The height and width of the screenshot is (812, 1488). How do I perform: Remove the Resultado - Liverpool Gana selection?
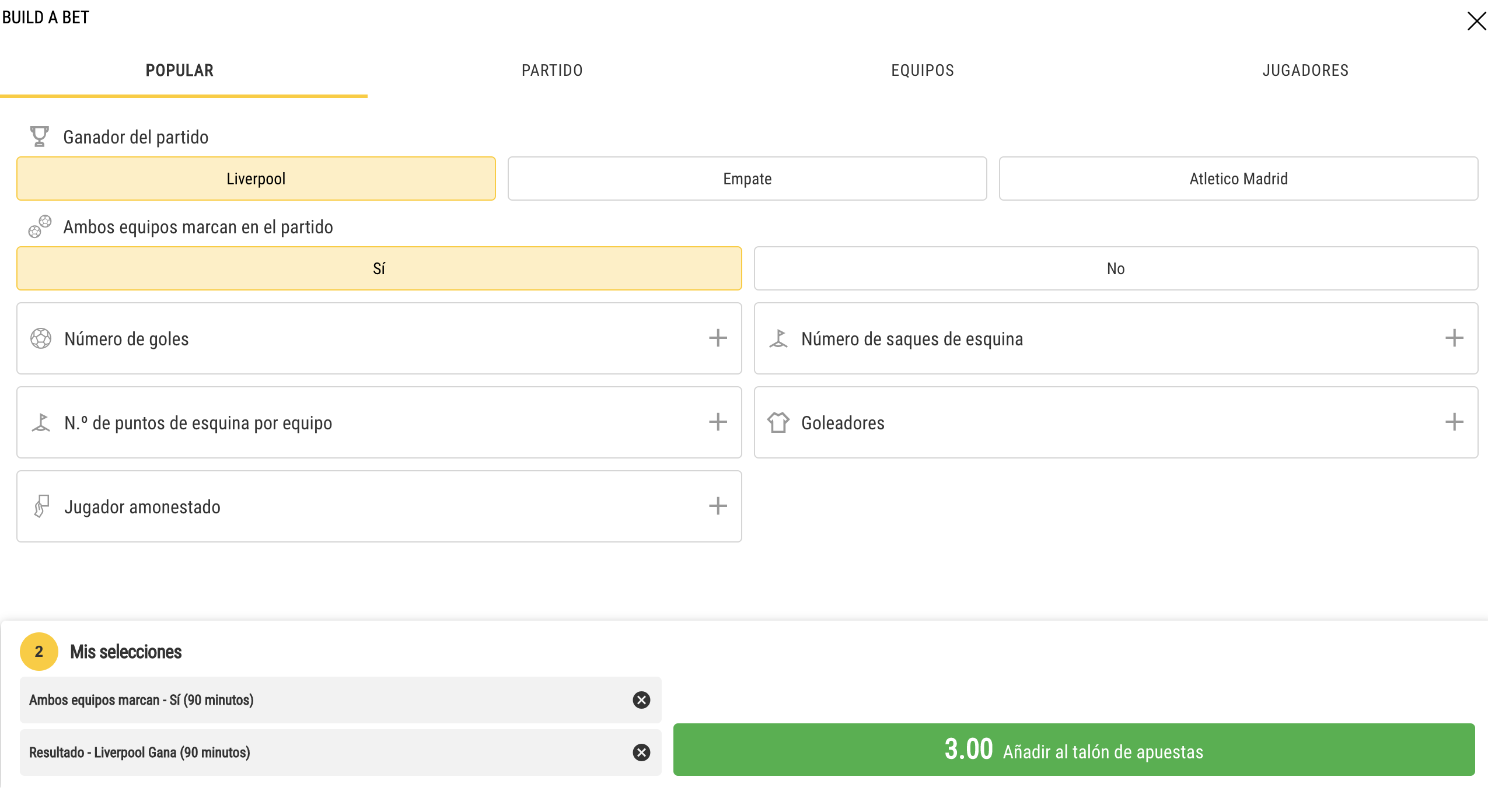(641, 752)
